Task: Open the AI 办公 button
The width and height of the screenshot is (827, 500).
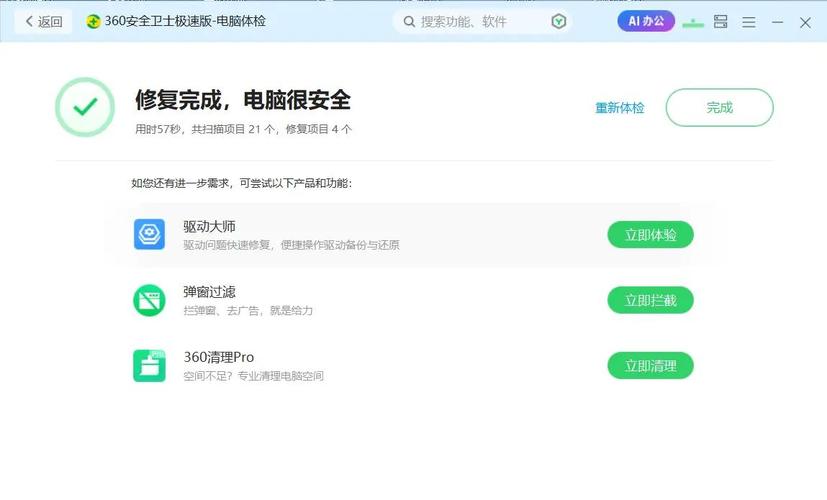Action: point(646,21)
